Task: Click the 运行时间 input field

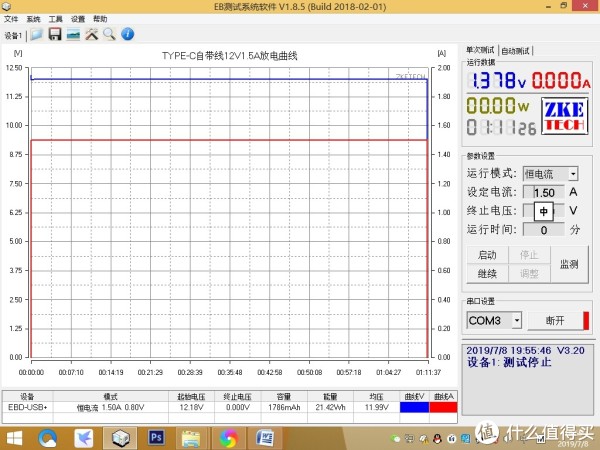Action: point(544,230)
